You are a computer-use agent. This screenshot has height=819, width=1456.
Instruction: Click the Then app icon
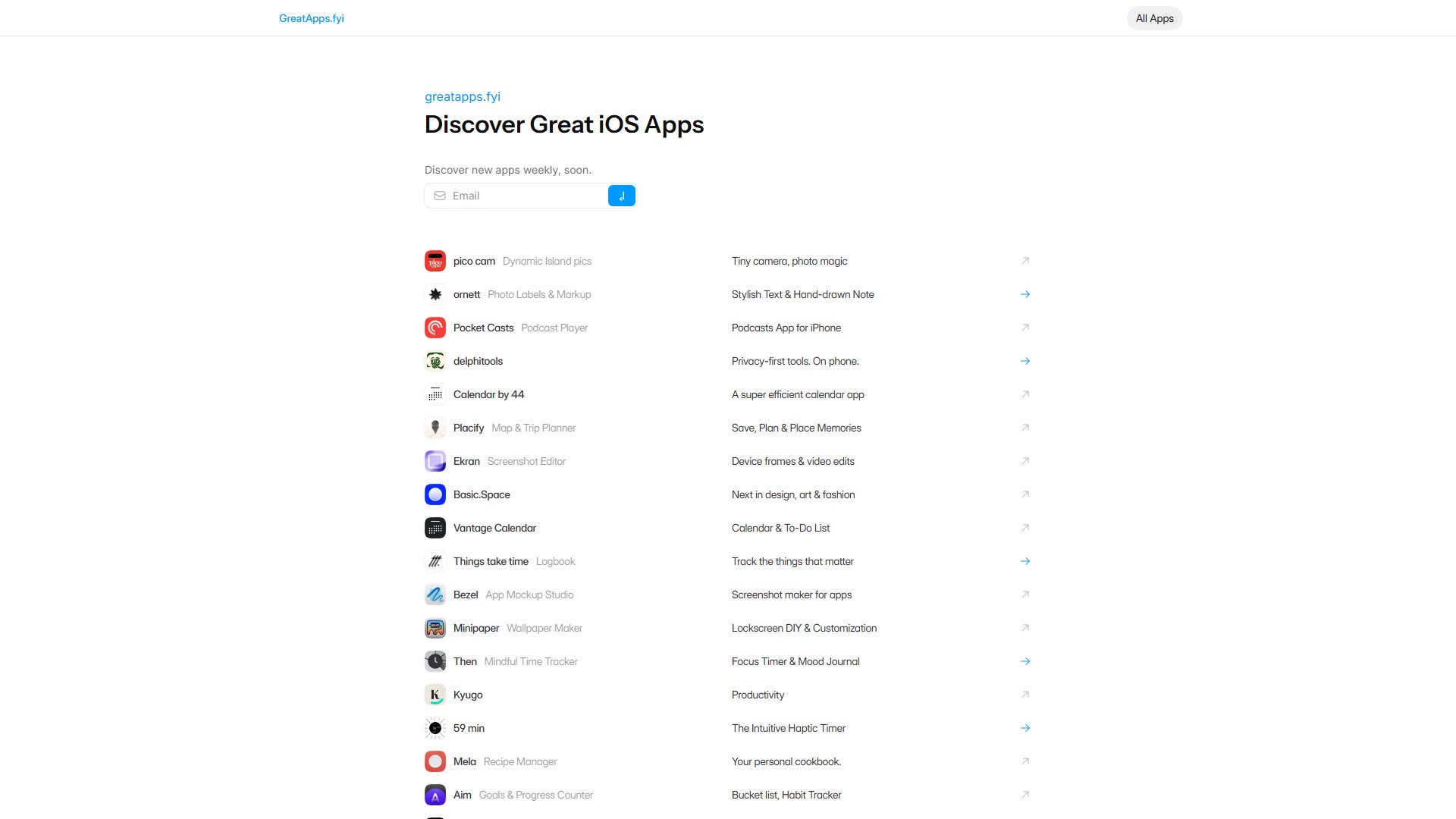click(435, 661)
